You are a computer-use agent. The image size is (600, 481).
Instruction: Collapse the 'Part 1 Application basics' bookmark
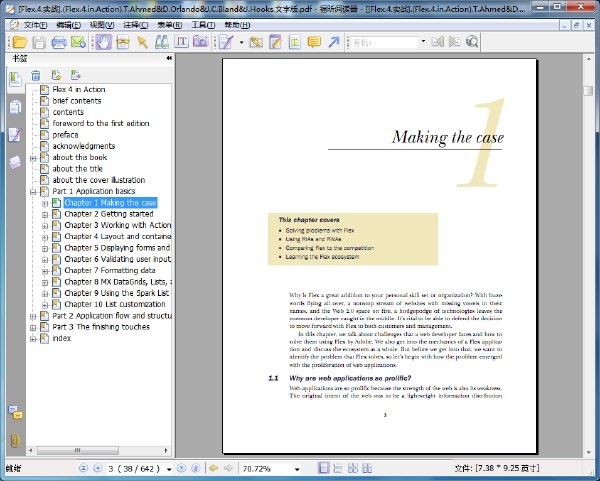click(33, 192)
